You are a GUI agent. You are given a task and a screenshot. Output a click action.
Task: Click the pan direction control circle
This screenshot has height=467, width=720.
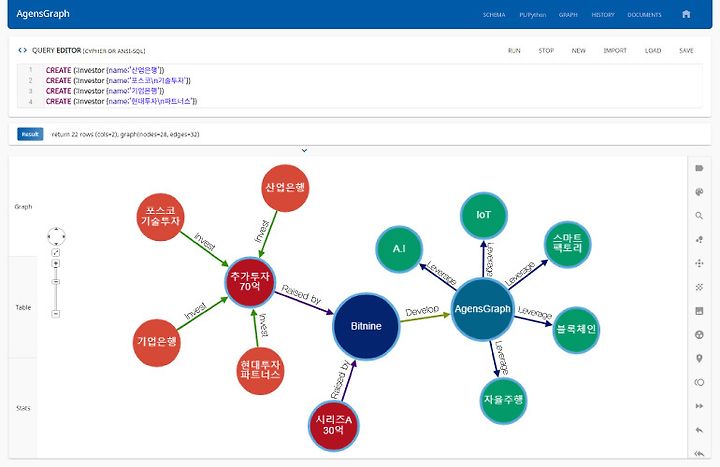pos(56,236)
